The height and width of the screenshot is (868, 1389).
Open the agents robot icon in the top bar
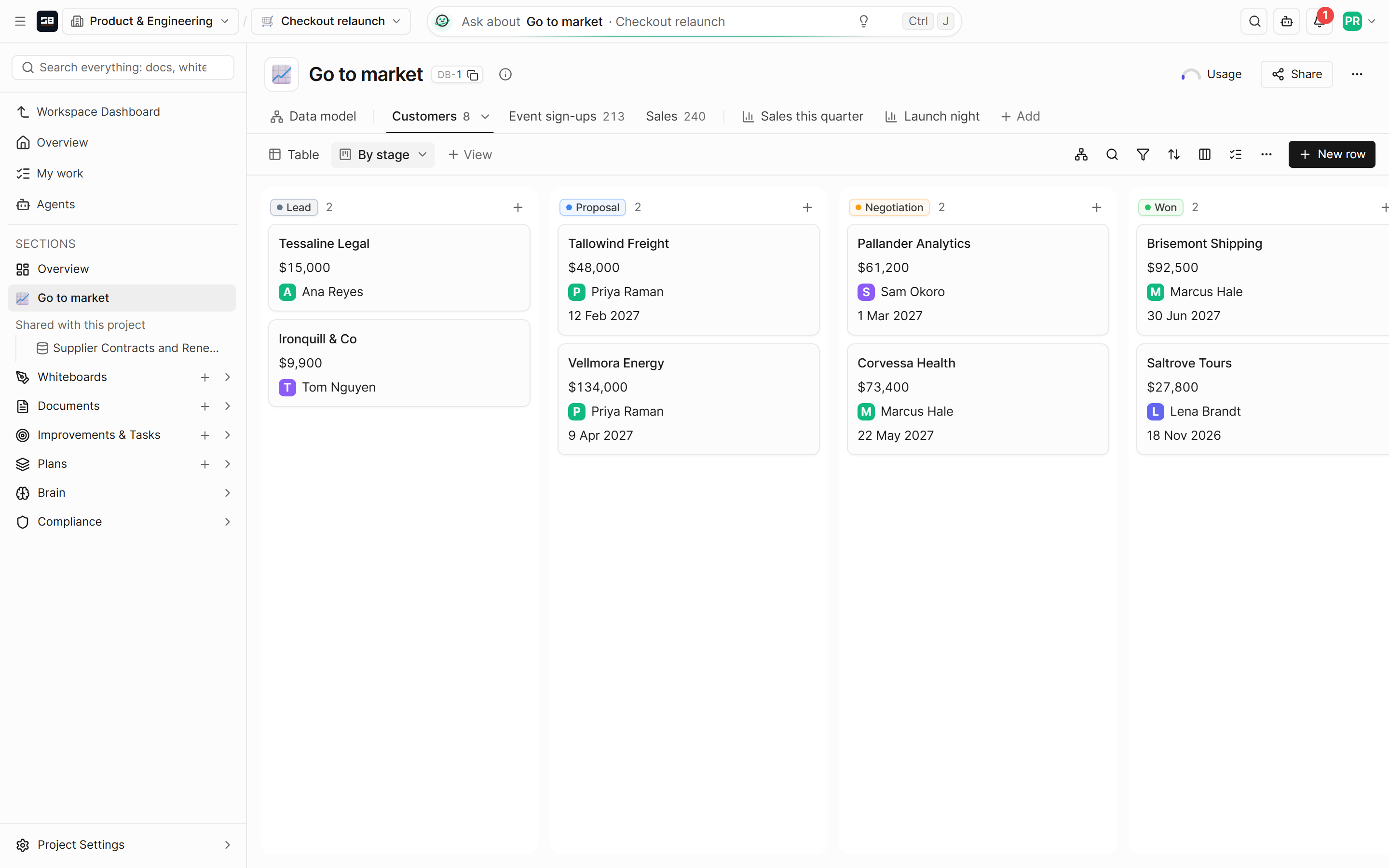[1286, 21]
